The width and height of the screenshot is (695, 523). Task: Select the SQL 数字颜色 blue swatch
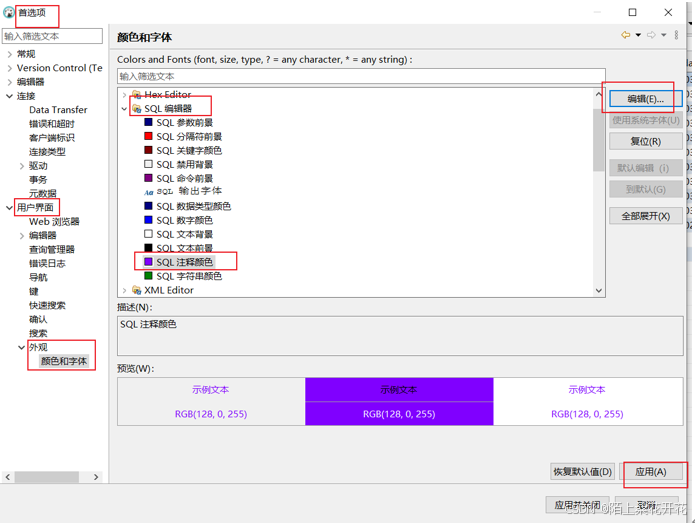click(x=148, y=220)
